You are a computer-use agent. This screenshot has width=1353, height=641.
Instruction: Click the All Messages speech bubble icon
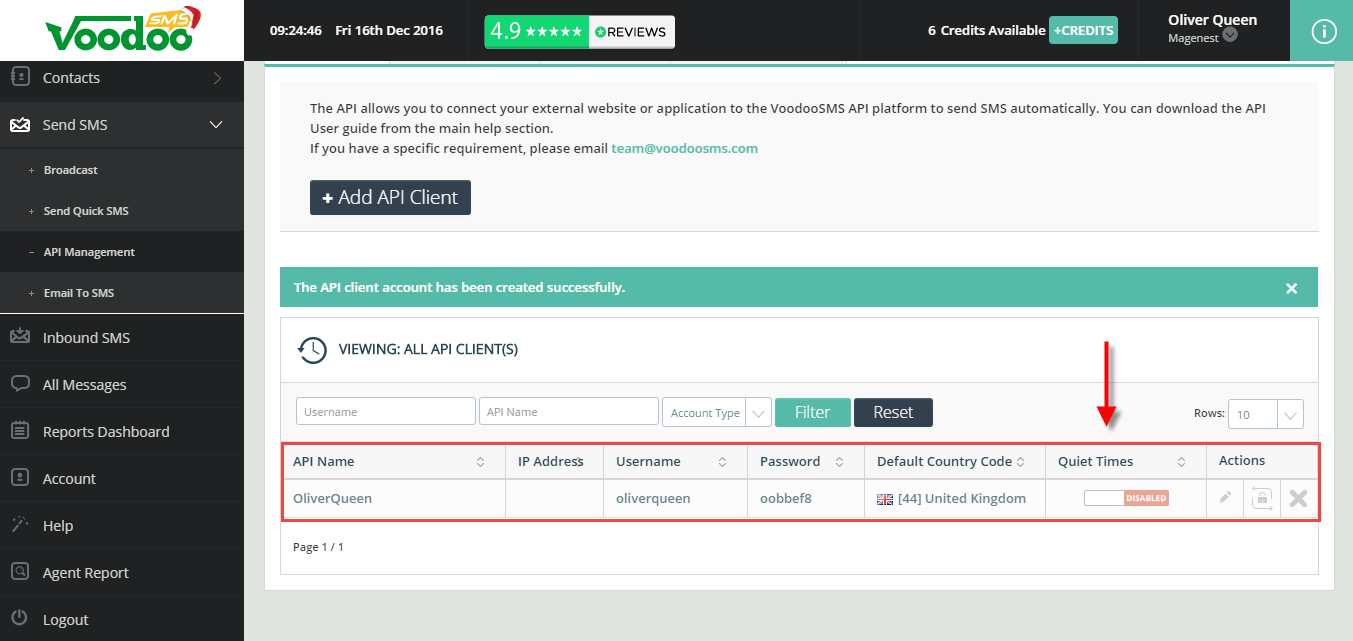20,384
